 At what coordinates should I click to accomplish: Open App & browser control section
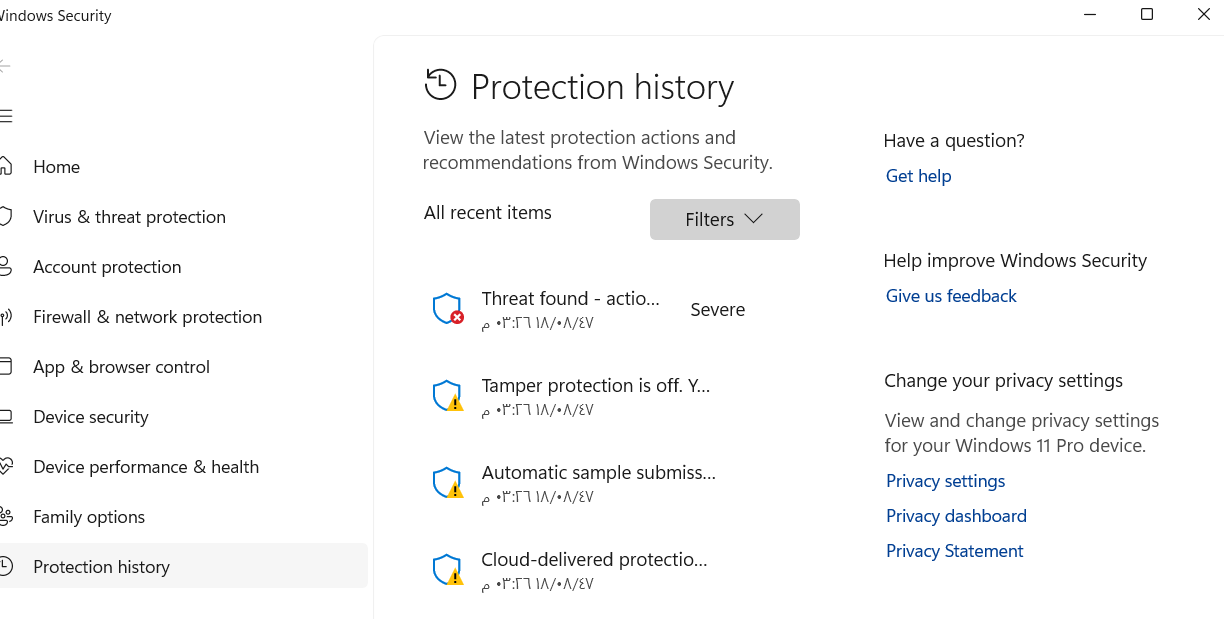point(121,367)
